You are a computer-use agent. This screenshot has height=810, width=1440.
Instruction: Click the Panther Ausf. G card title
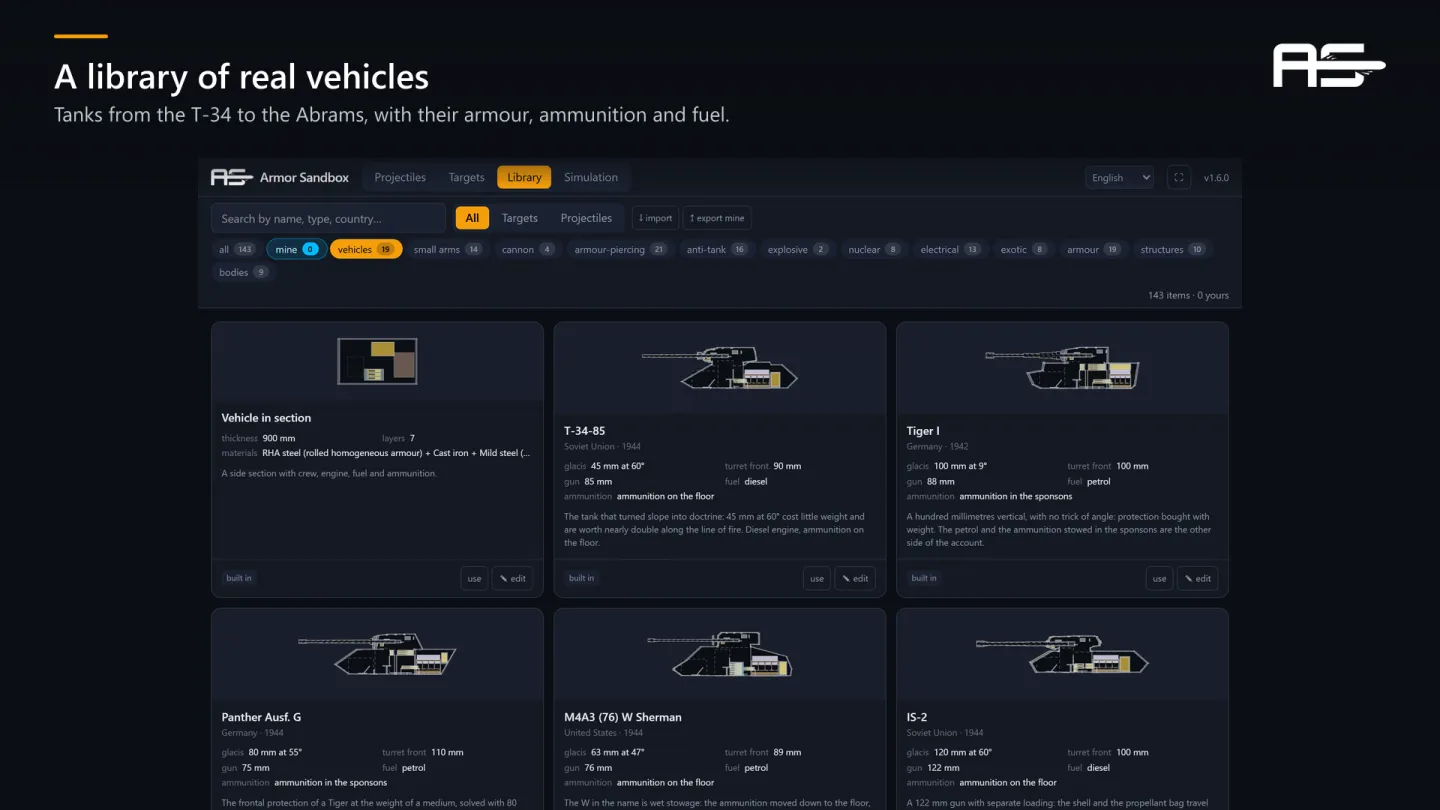(x=261, y=717)
